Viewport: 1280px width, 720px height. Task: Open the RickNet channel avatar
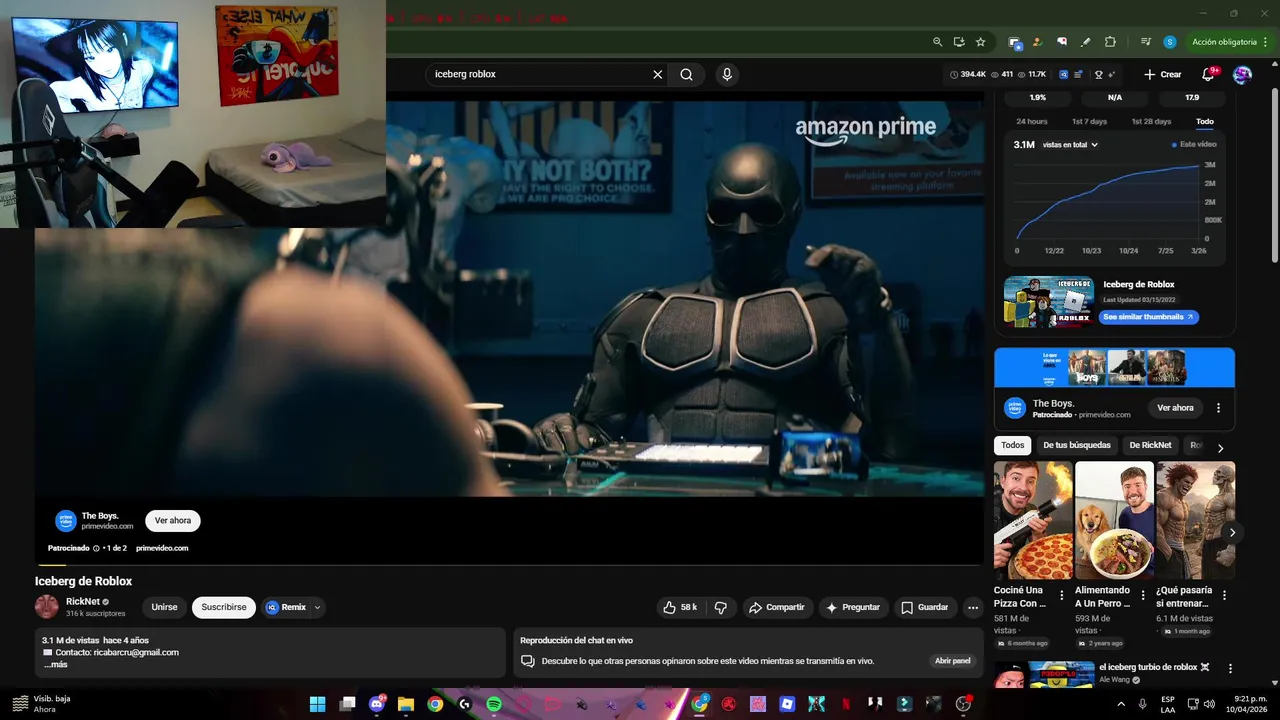[47, 607]
